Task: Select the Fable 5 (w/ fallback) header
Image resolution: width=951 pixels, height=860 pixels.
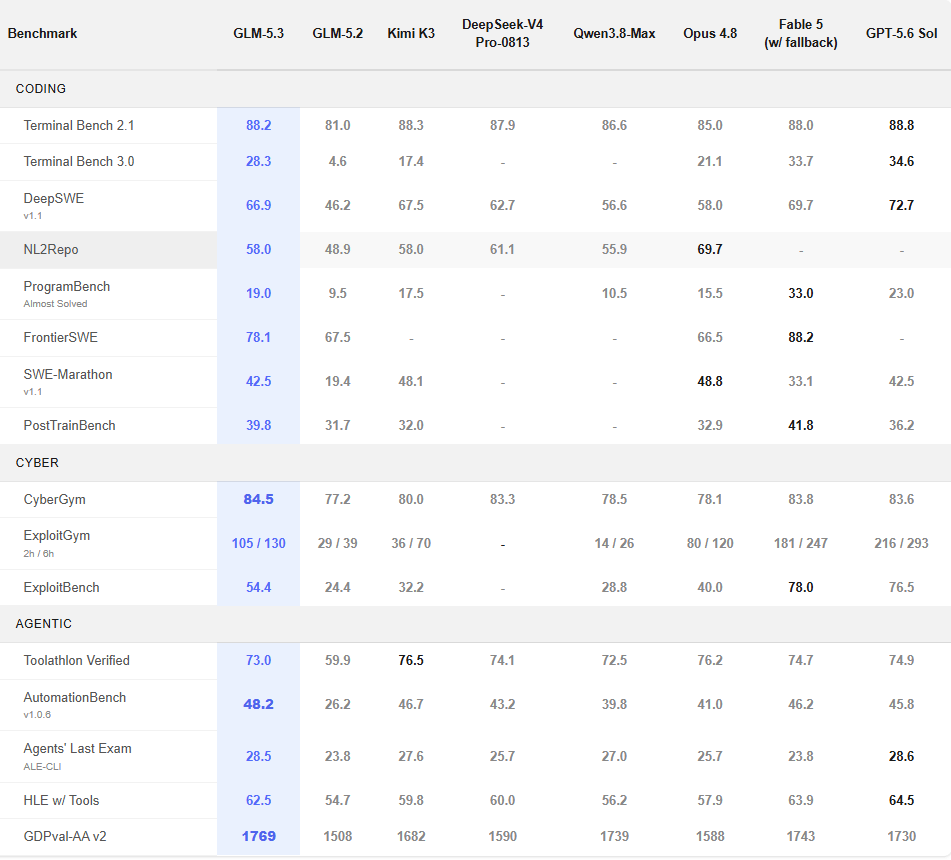Action: point(801,33)
